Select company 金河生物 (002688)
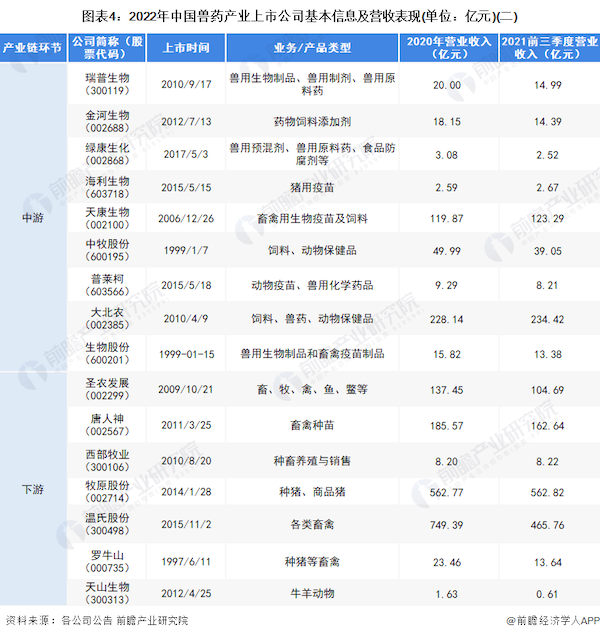Screen dimensions: 600x637 [107, 121]
